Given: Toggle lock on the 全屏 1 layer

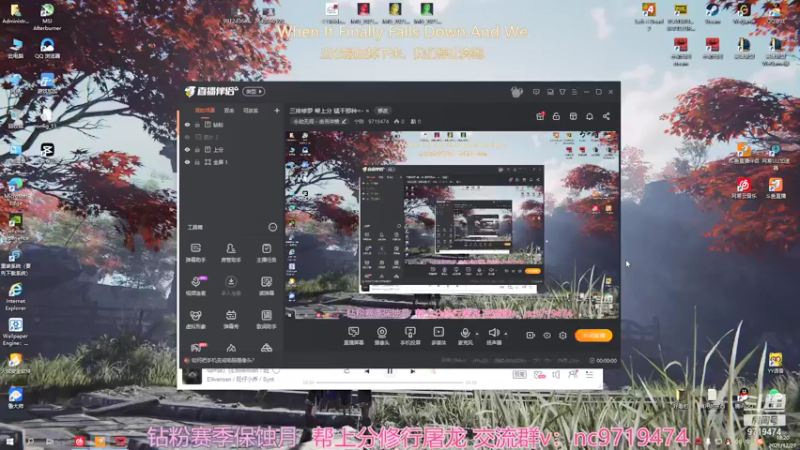Looking at the screenshot, I should [x=197, y=162].
